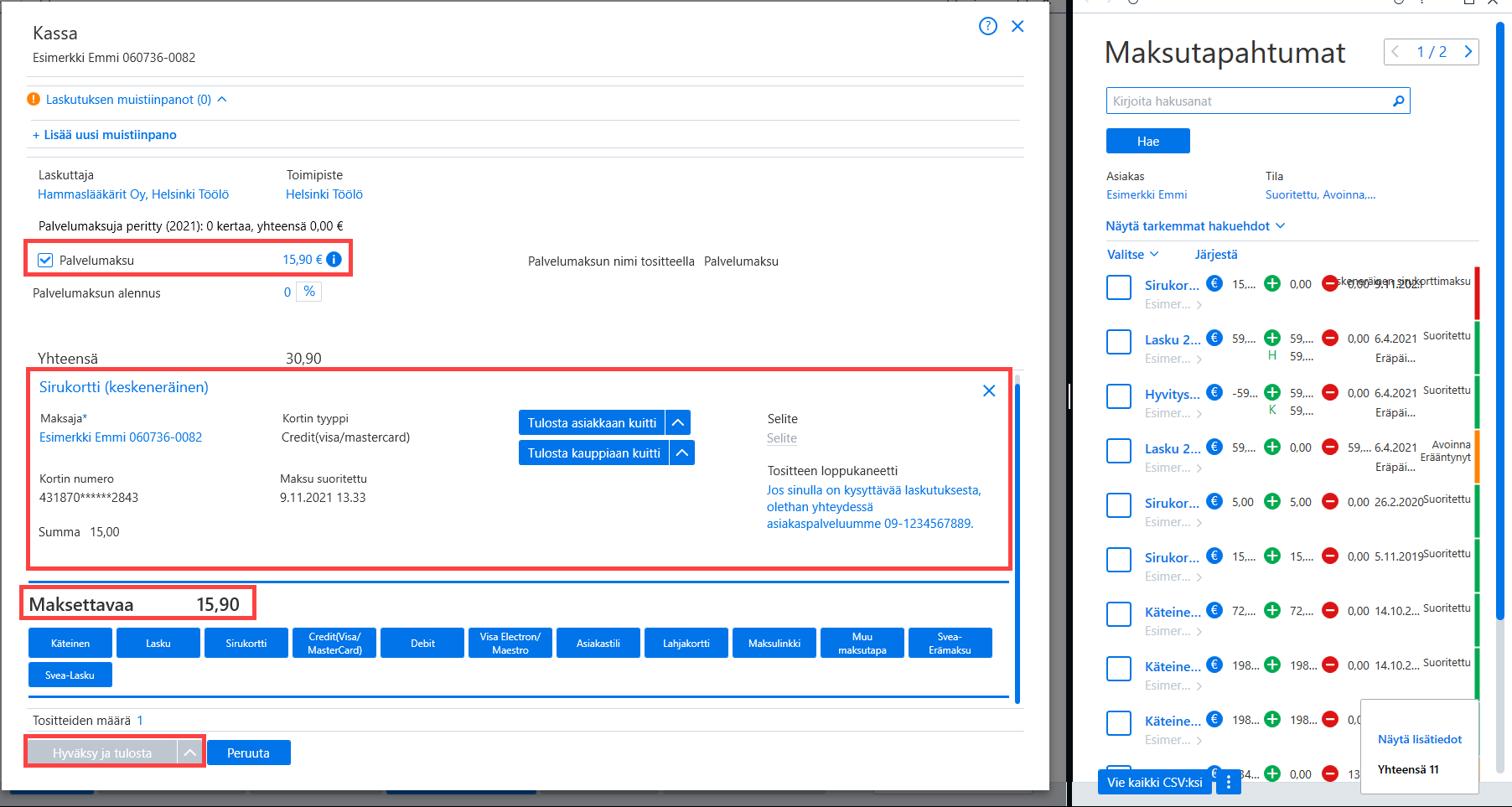This screenshot has height=807, width=1512.
Task: Choose Sirukortti payment method
Action: pyautogui.click(x=246, y=643)
